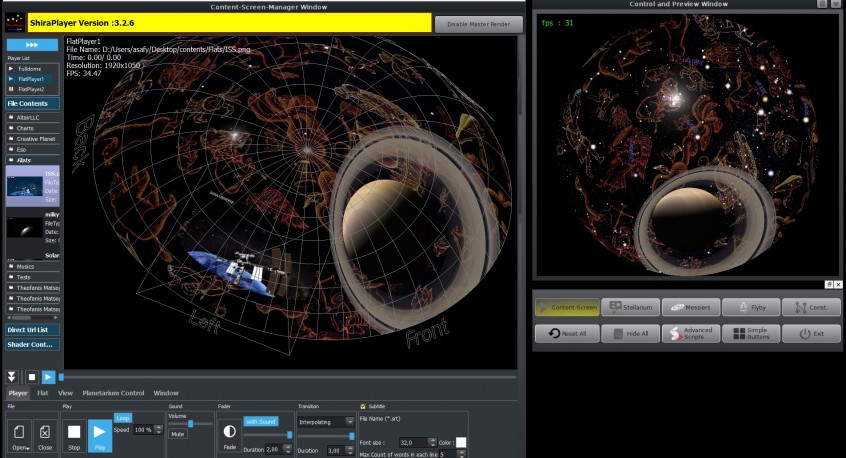The image size is (846, 458).
Task: Expand the first Theofanis Matsopoulos folder
Action: [x=32, y=288]
